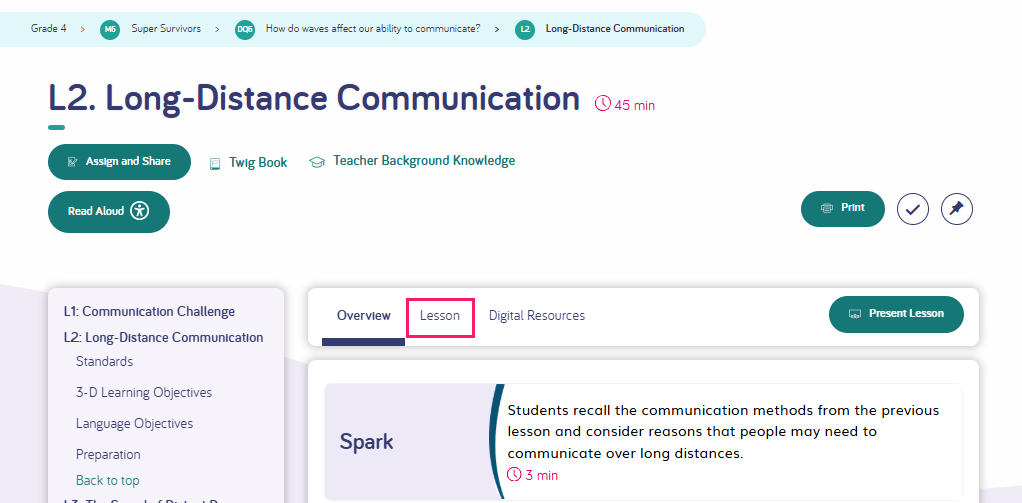1022x503 pixels.
Task: Click the clock icon beside 45 min
Action: coord(603,104)
